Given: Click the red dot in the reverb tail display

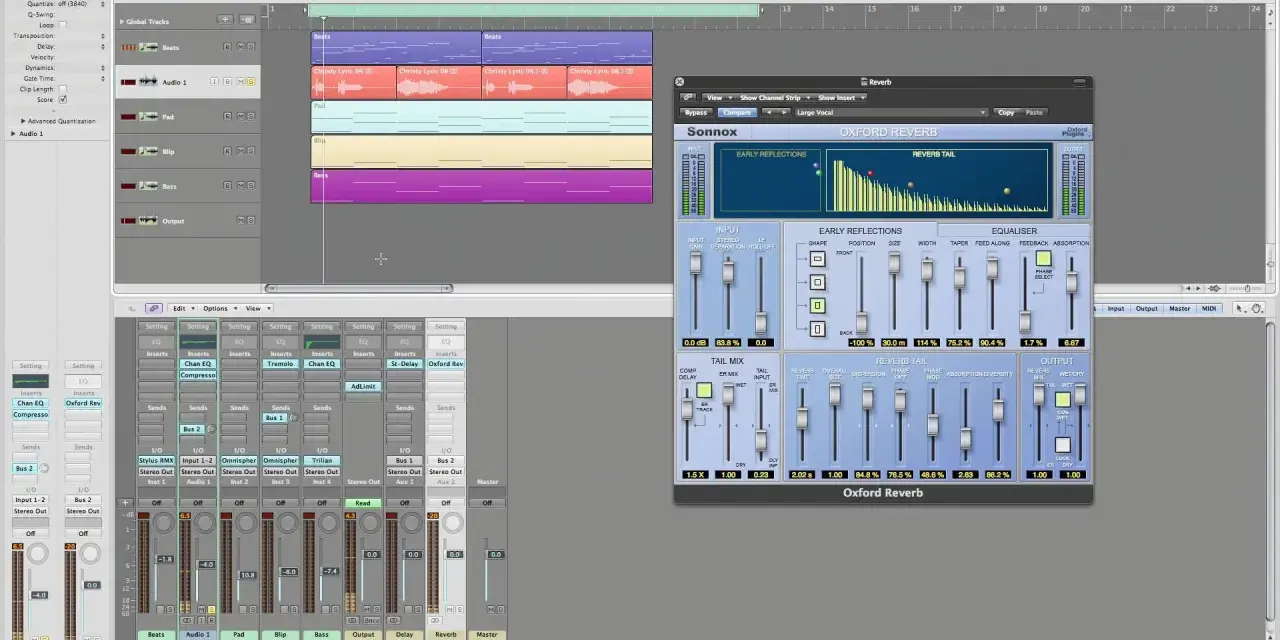Looking at the screenshot, I should click(x=870, y=173).
